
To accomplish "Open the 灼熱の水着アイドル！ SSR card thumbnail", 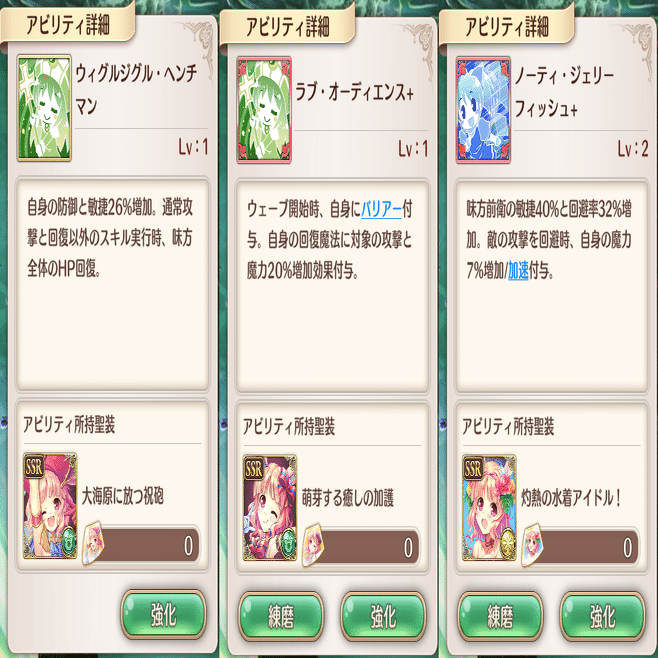I will [x=489, y=507].
